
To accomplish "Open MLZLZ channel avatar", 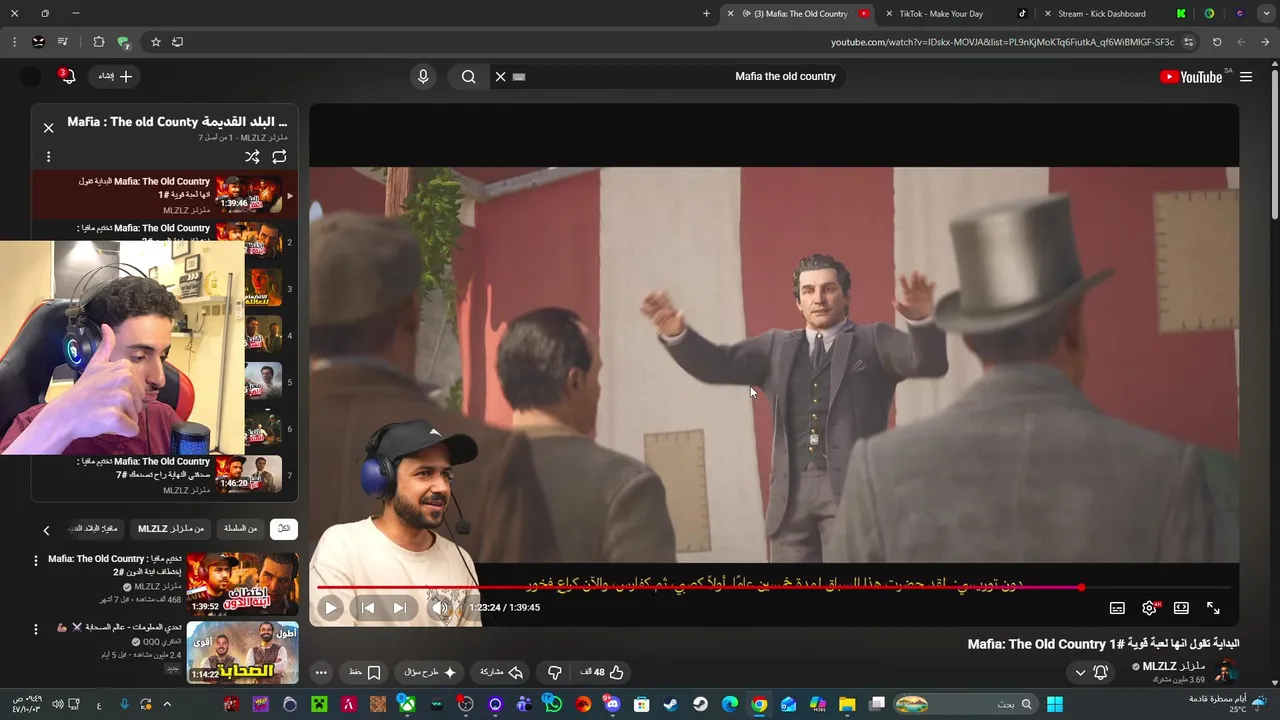I will [1224, 672].
